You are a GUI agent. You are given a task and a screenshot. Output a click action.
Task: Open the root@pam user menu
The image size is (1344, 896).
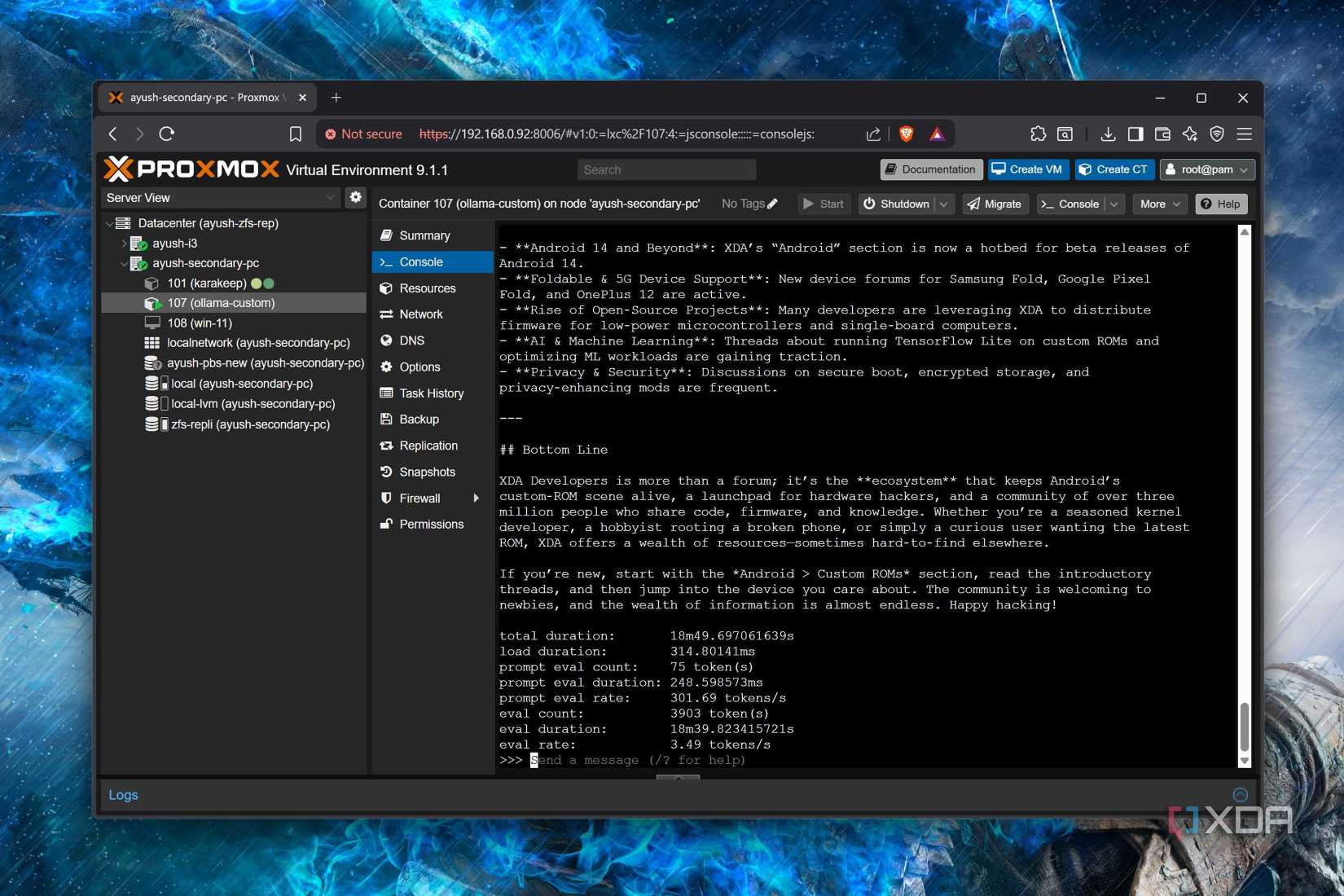(1207, 169)
